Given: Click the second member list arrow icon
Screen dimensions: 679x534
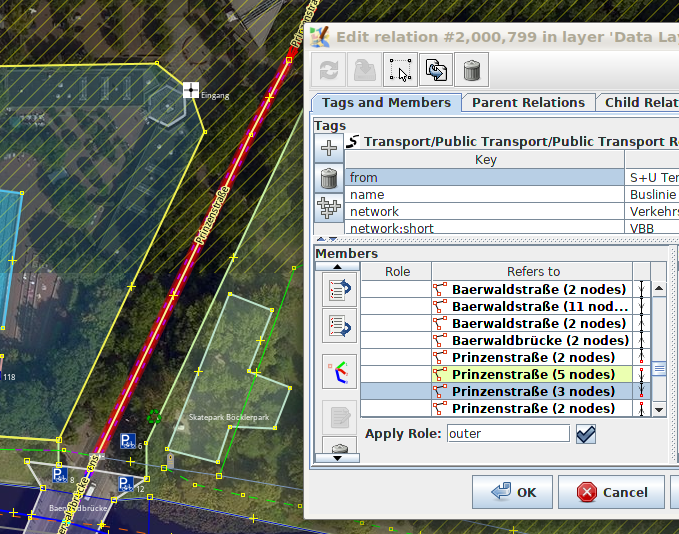Looking at the screenshot, I should pos(341,326).
